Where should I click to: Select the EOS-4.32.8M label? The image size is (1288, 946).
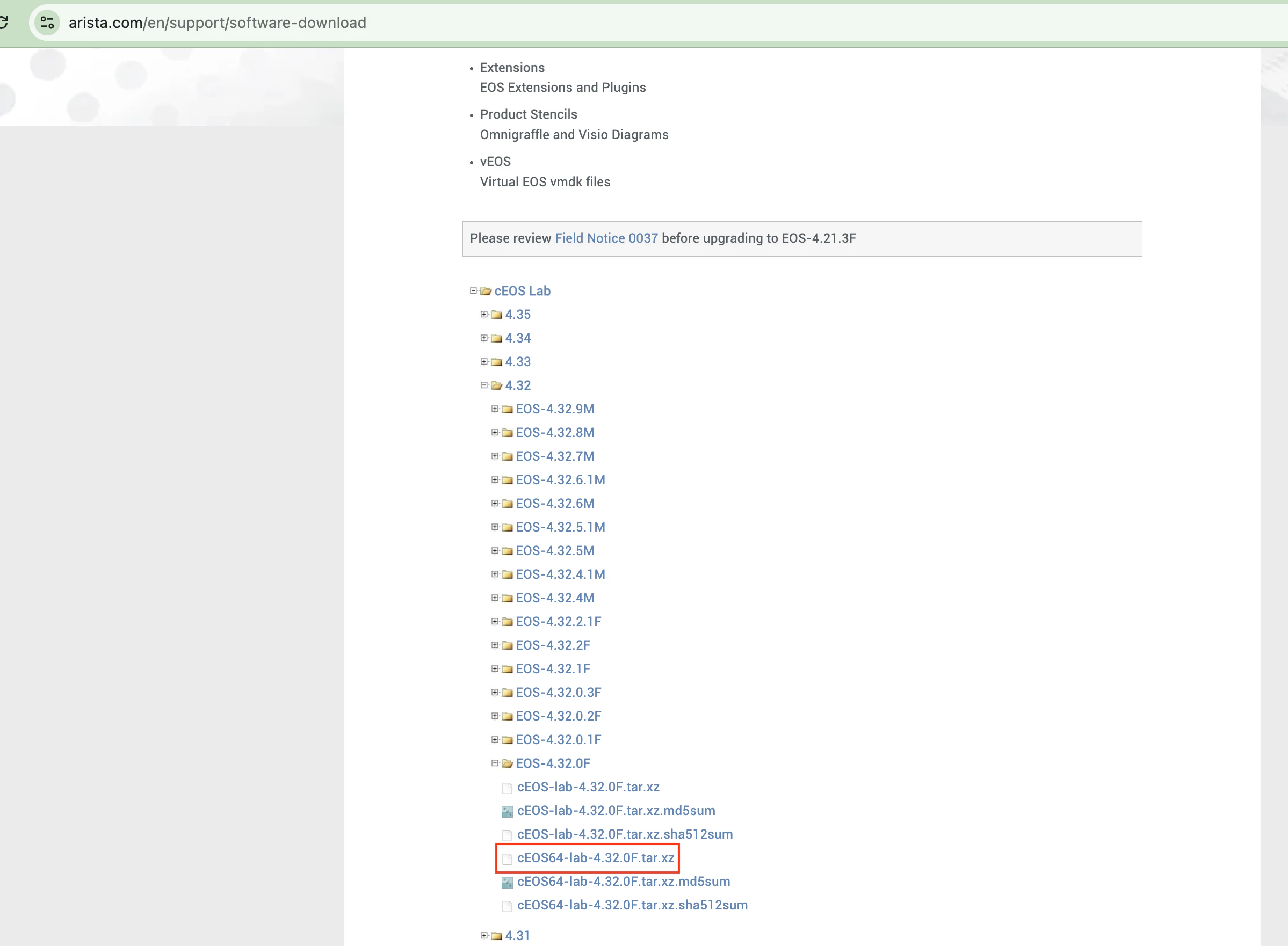(555, 432)
